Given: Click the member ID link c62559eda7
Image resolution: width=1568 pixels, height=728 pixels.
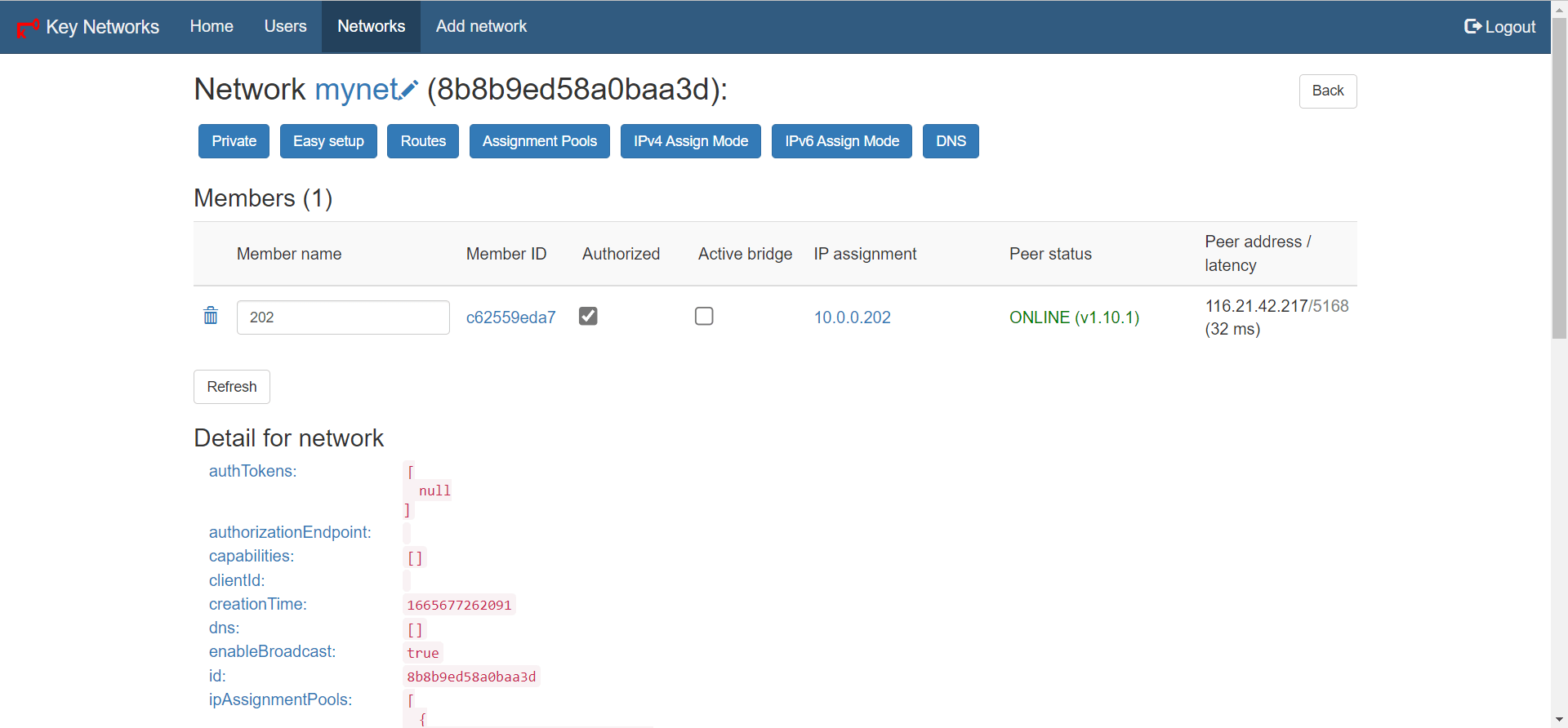Looking at the screenshot, I should 510,317.
